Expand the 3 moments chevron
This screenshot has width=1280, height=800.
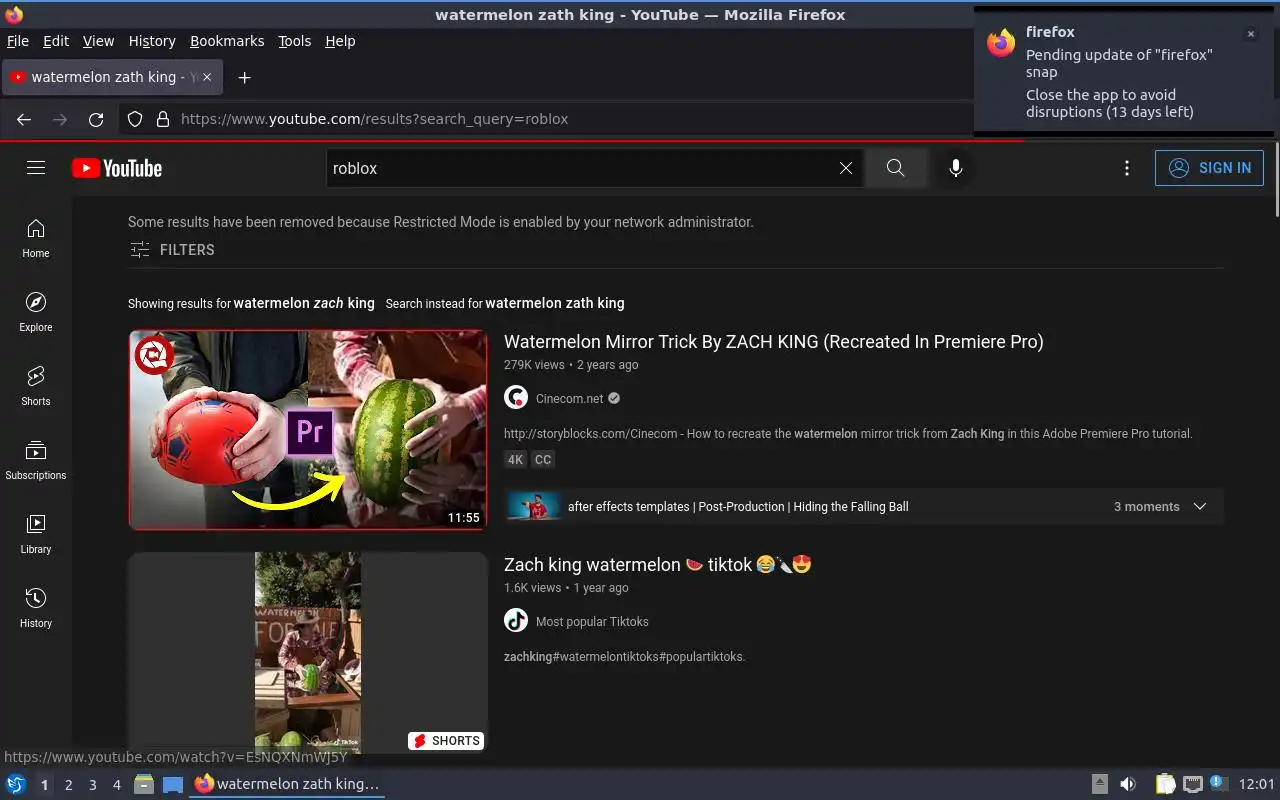(1200, 507)
